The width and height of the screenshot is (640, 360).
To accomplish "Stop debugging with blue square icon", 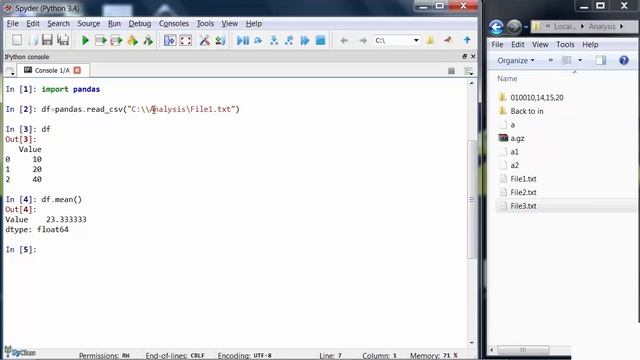I will (x=320, y=40).
